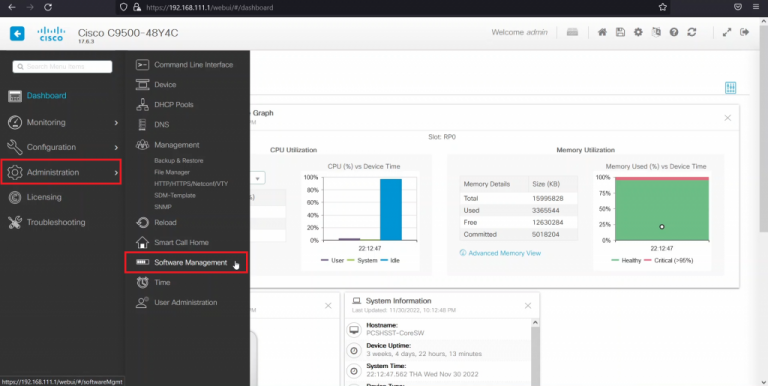Viewport: 768px width, 386px height.
Task: Bookmark the page with the star icon
Action: pyautogui.click(x=663, y=7)
